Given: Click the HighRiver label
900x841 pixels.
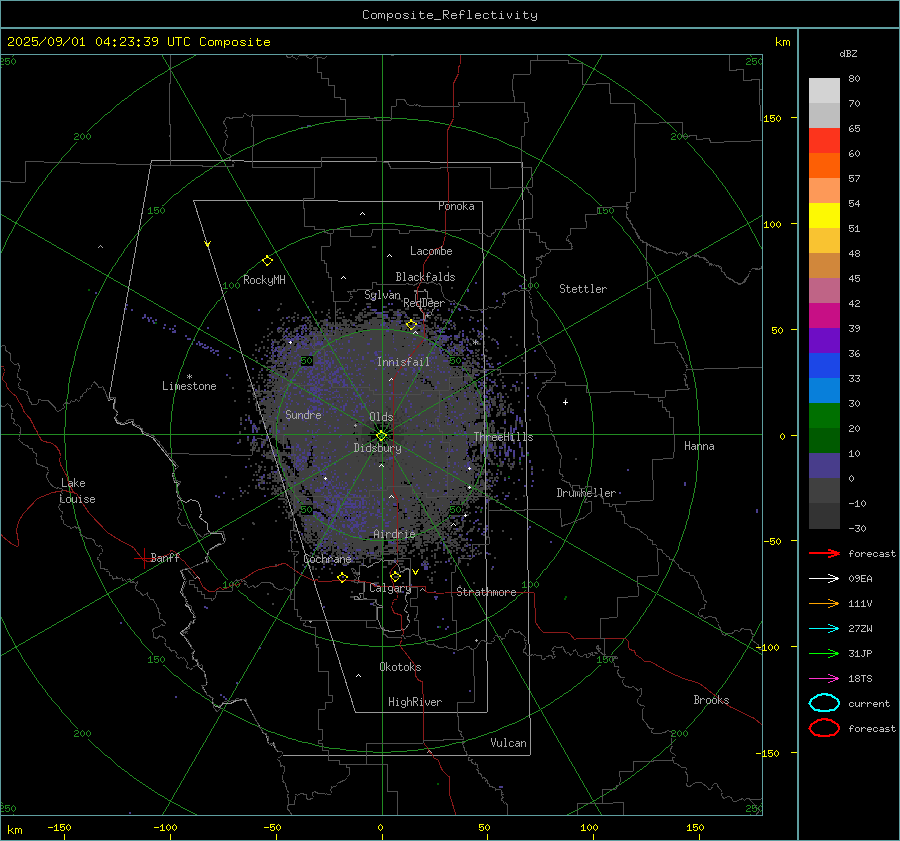Looking at the screenshot, I should coord(415,702).
